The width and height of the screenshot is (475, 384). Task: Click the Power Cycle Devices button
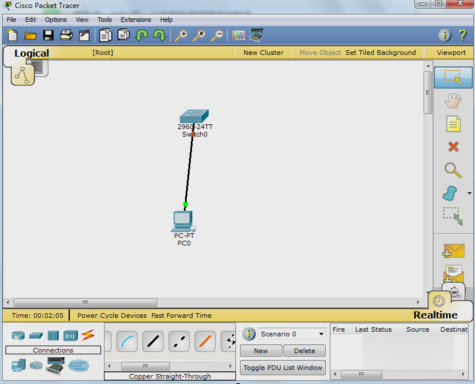coord(112,315)
